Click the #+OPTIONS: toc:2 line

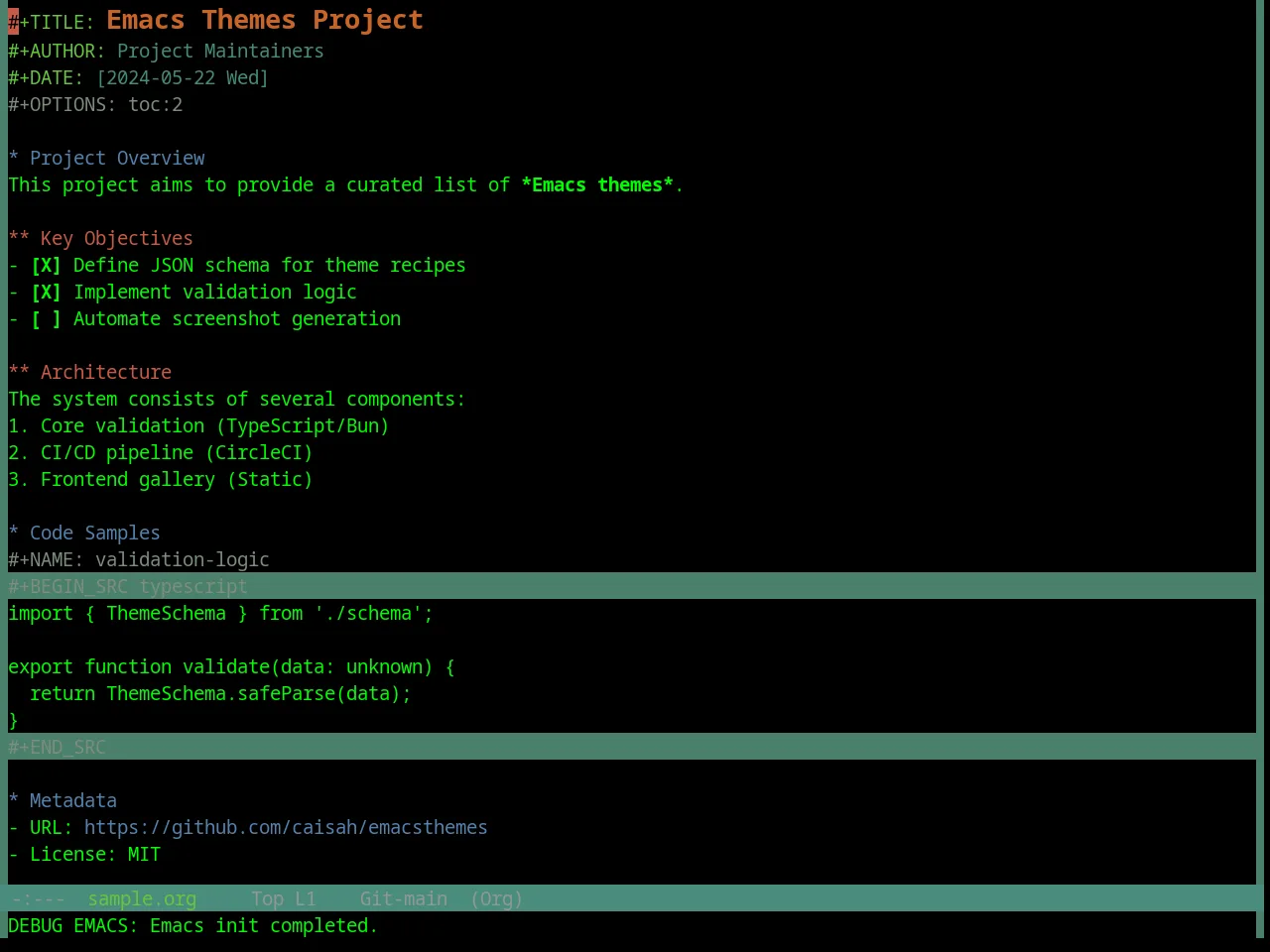(95, 105)
